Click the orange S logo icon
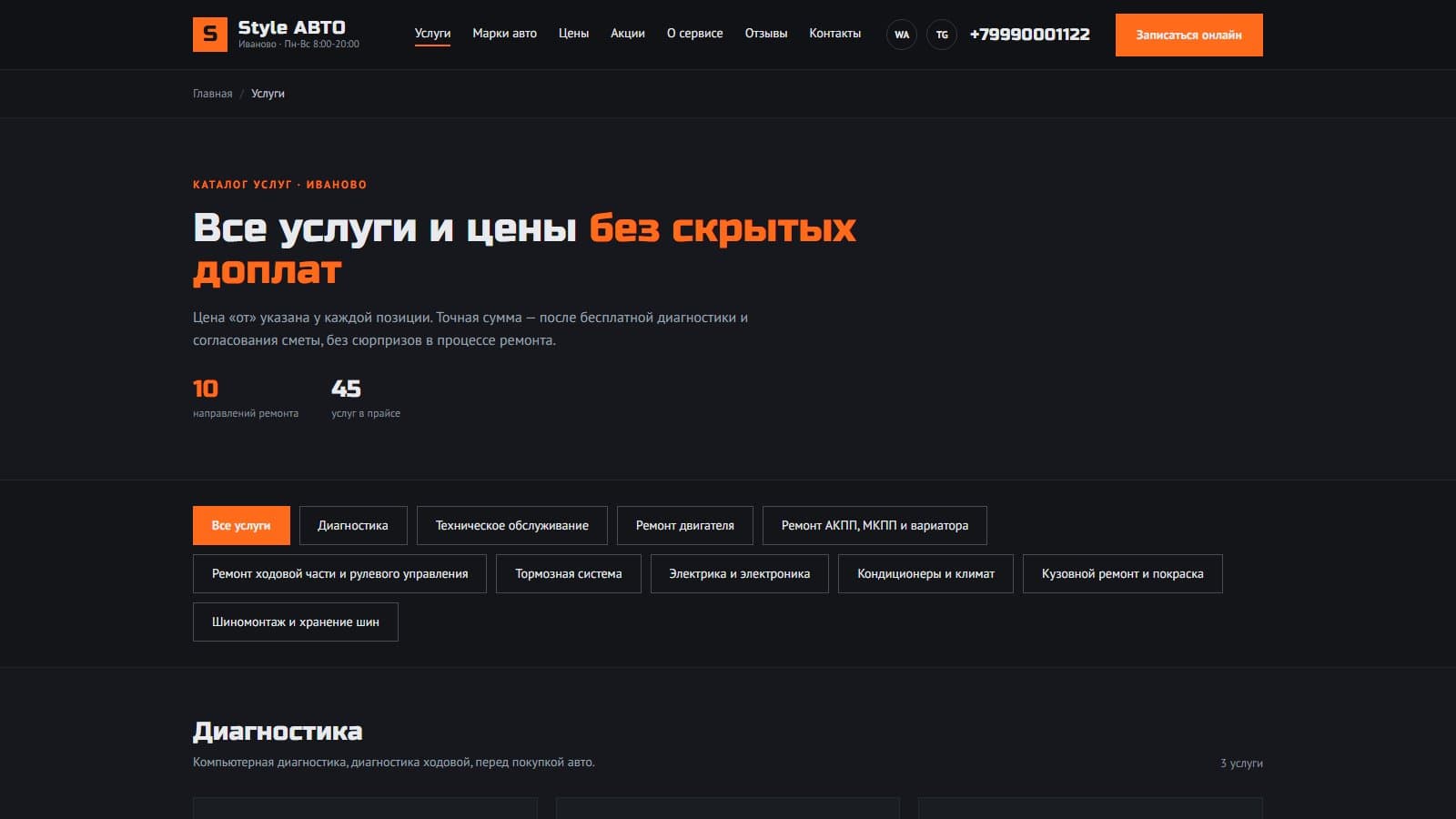This screenshot has height=819, width=1456. [x=210, y=35]
